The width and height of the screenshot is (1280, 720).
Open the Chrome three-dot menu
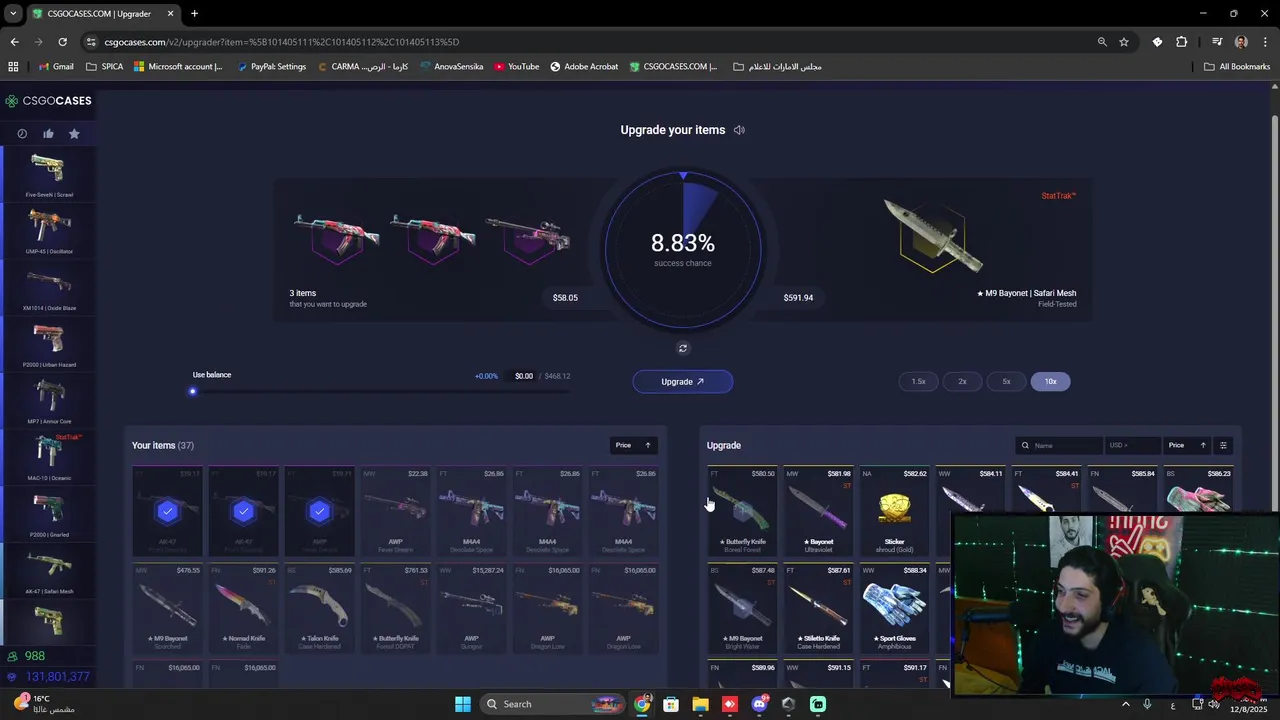tap(1265, 42)
